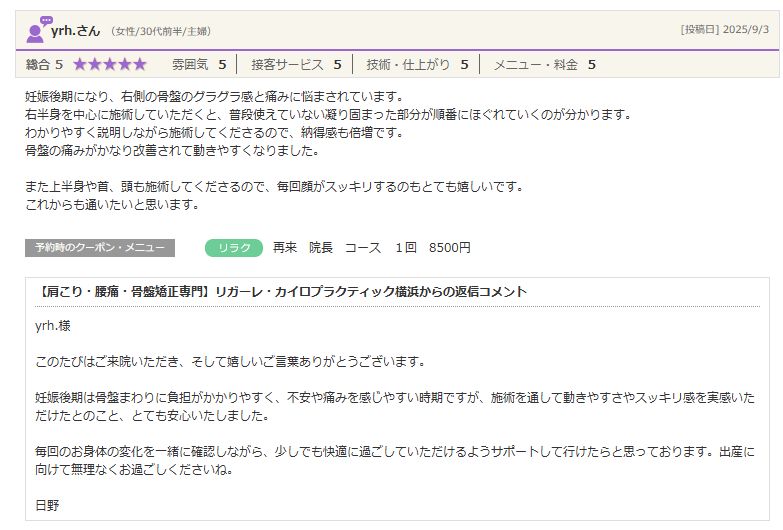The image size is (783, 530).
Task: Click the 総合 5 overall score label
Action: click(44, 65)
